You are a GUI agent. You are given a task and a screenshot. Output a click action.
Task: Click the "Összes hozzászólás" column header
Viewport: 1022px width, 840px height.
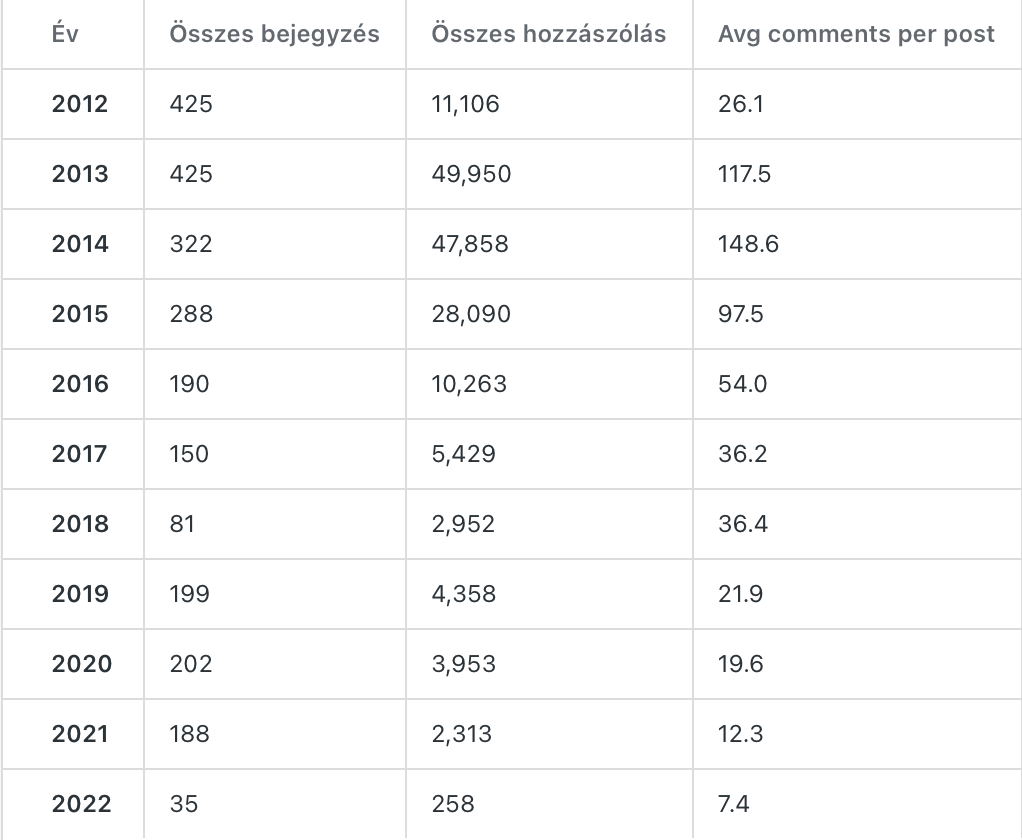[x=548, y=34]
